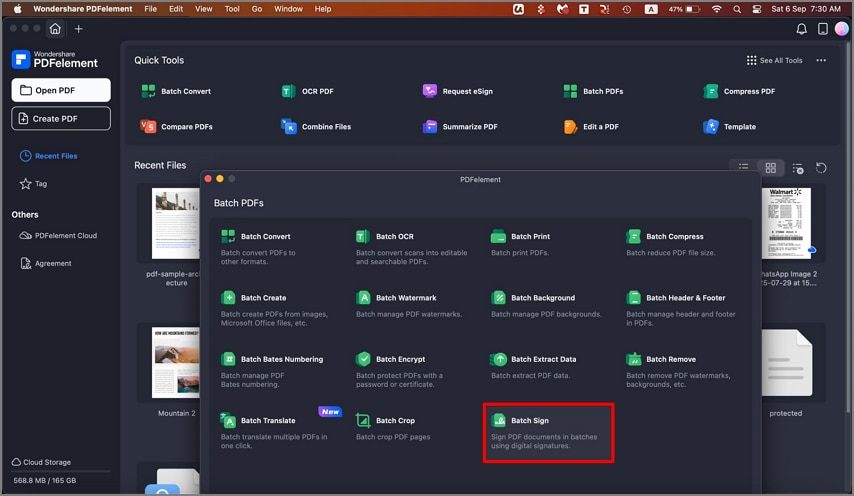854x496 pixels.
Task: Click the mobile device icon in top bar
Action: pos(822,29)
